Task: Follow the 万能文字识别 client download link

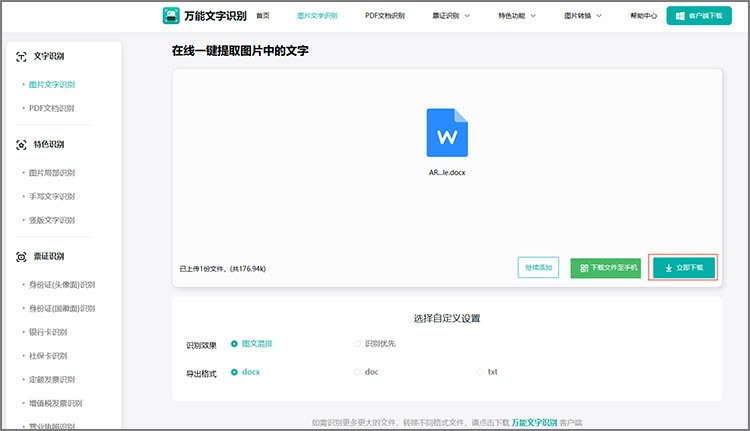Action: 542,423
